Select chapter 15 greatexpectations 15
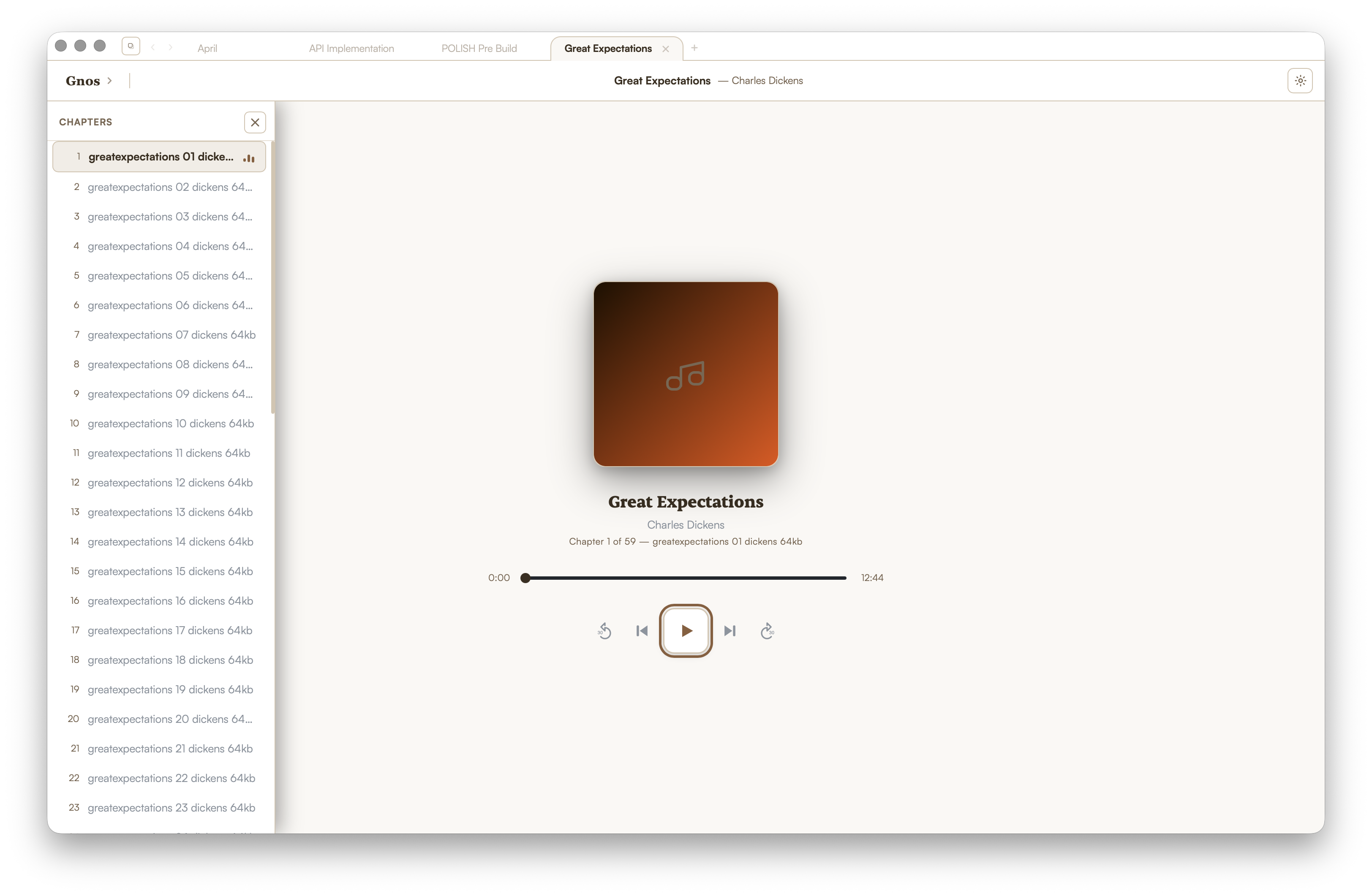 159,572
